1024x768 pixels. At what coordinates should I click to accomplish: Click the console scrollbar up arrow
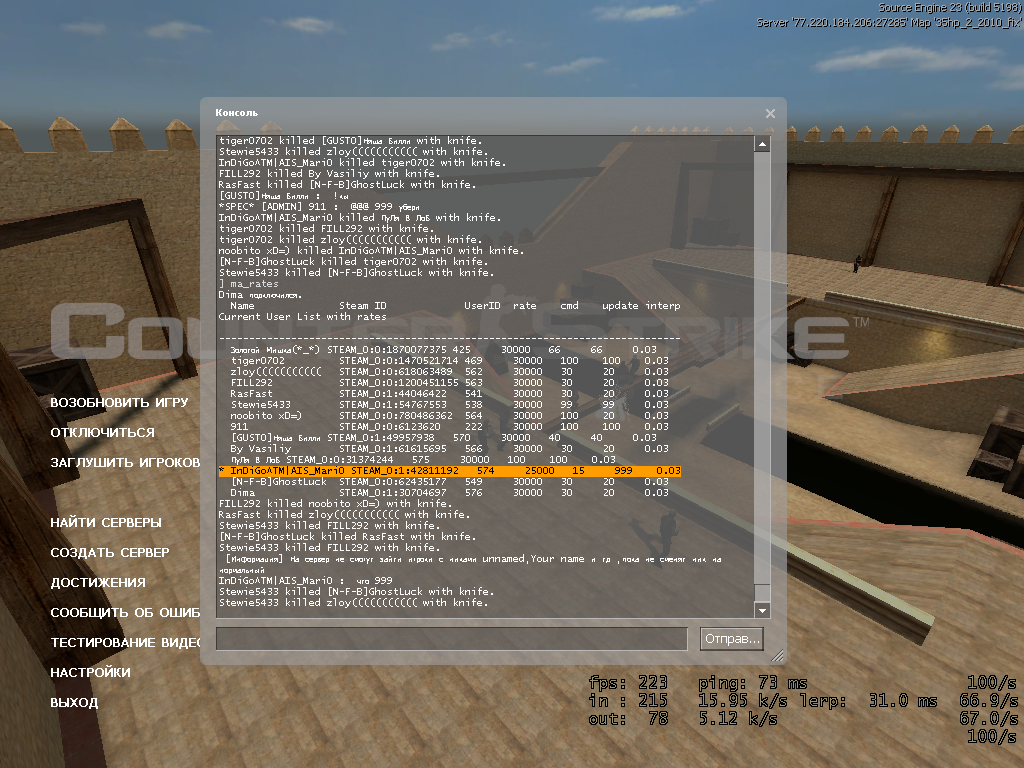click(761, 144)
